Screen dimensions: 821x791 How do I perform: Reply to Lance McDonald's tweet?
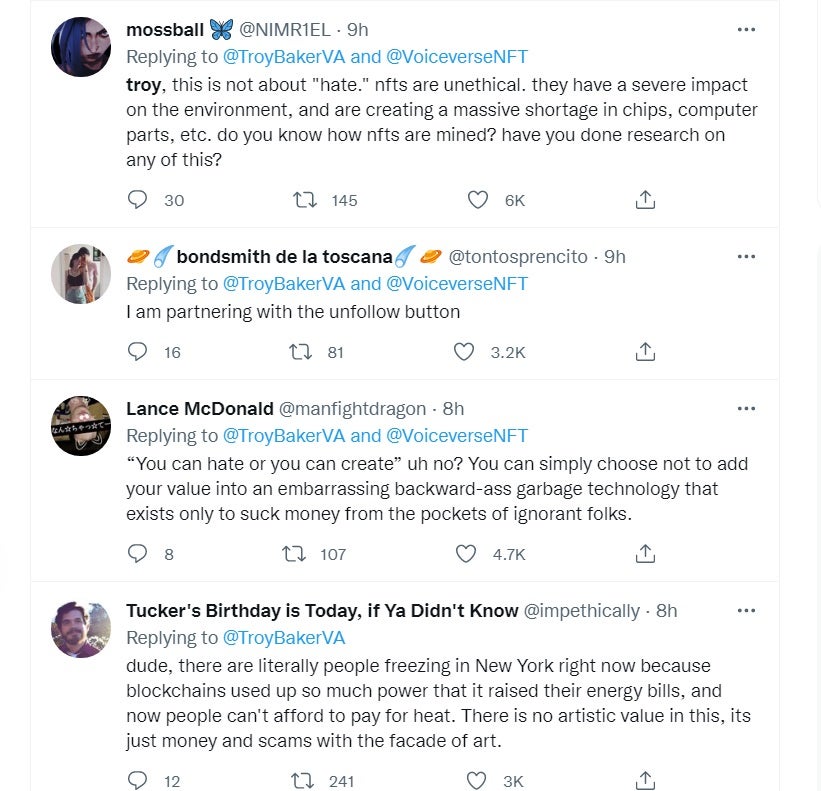[x=138, y=553]
